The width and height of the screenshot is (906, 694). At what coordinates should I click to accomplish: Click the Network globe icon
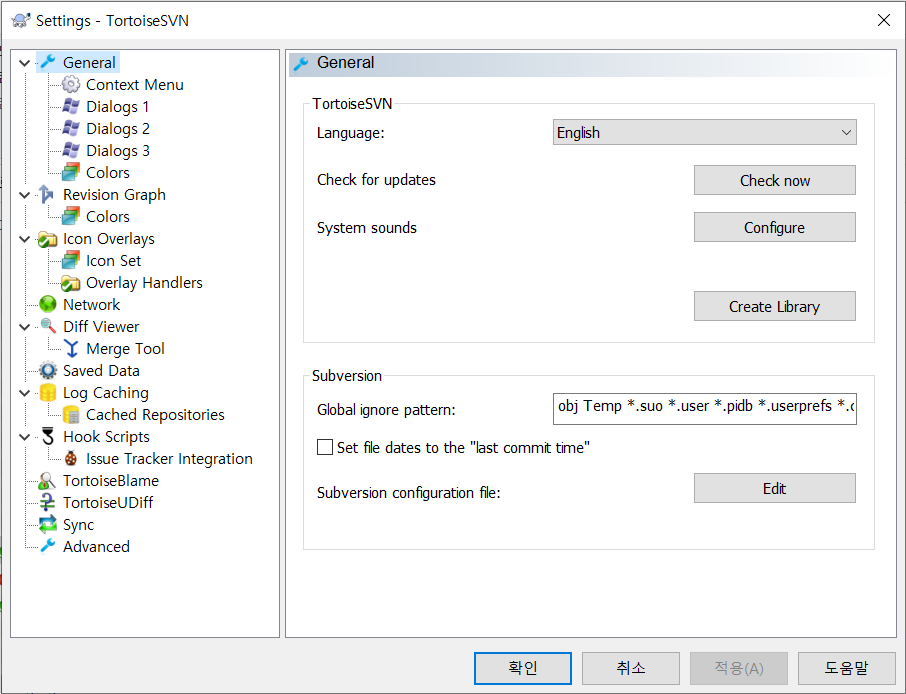(x=47, y=305)
